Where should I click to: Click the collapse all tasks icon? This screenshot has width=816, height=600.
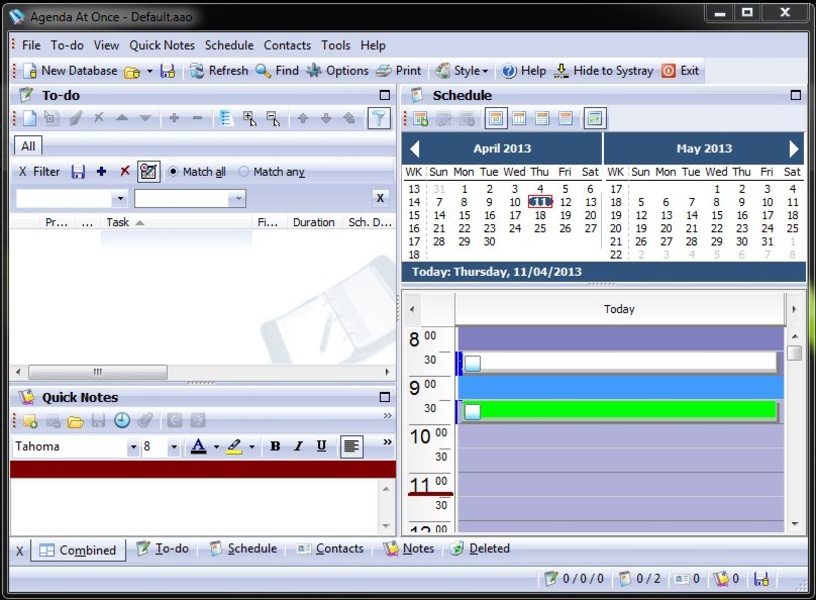273,119
